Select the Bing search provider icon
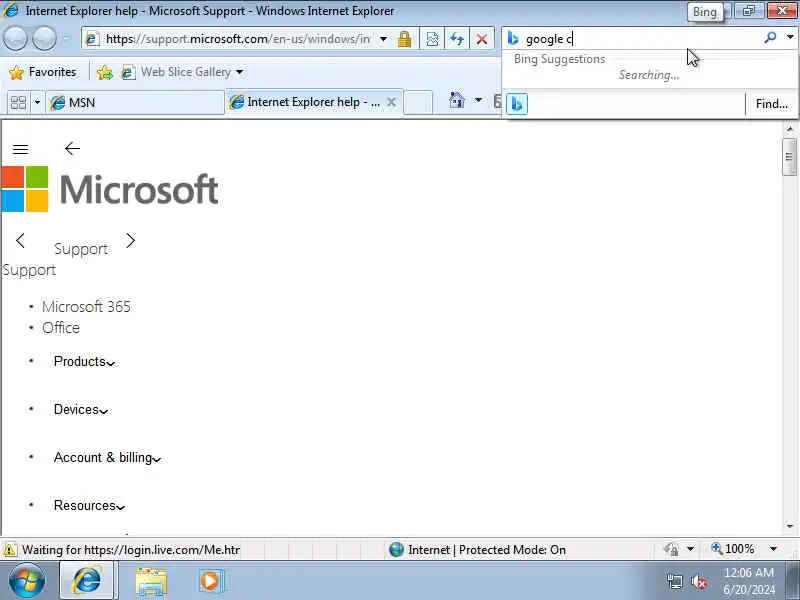The width and height of the screenshot is (800, 600). tap(517, 104)
